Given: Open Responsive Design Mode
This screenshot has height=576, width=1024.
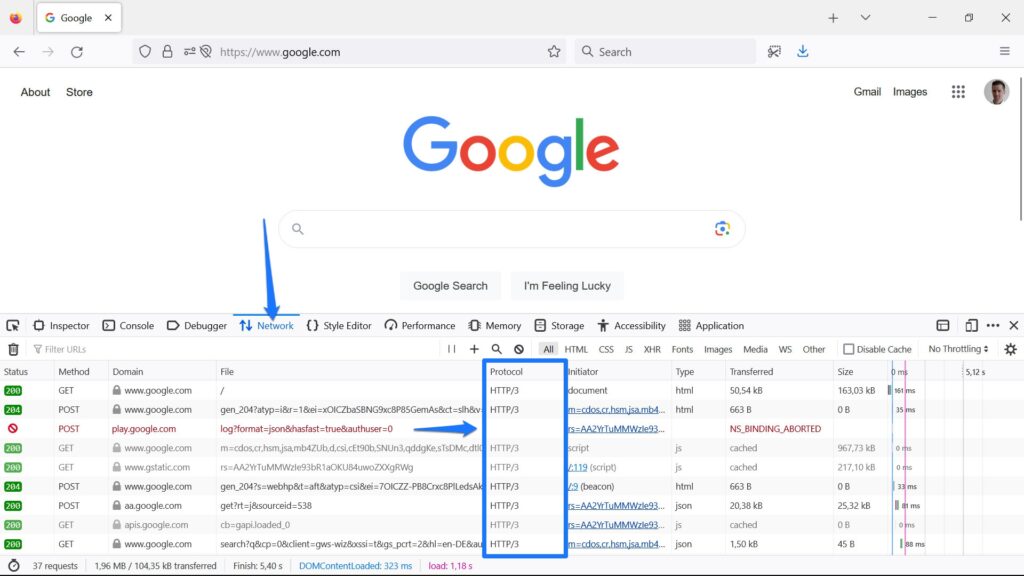Looking at the screenshot, I should tap(971, 325).
